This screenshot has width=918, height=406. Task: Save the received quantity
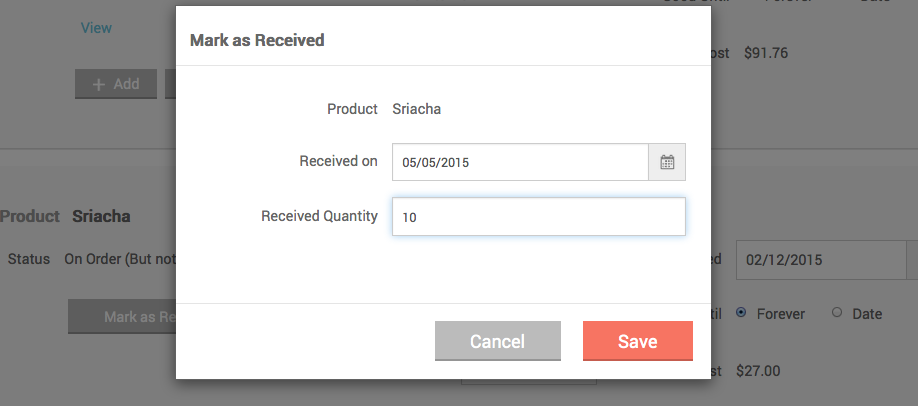coord(638,341)
